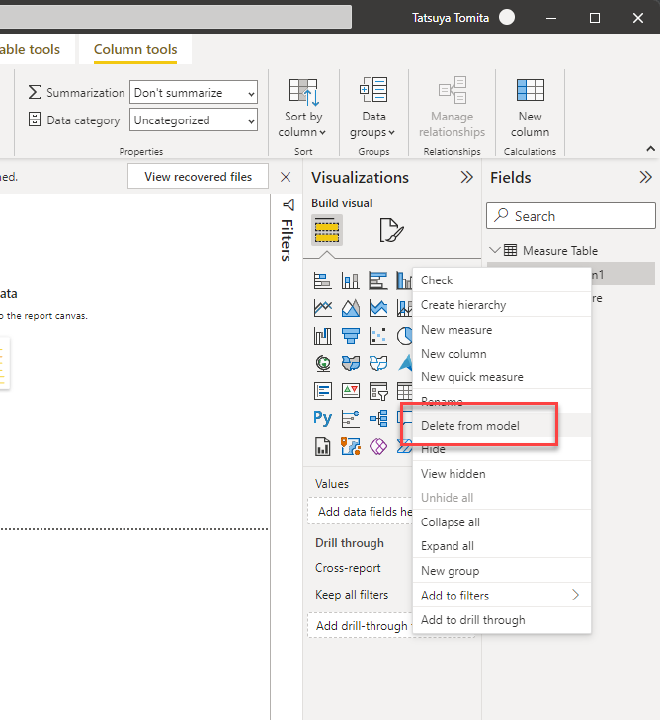Select the Scatter chart visual
Image resolution: width=660 pixels, height=720 pixels.
point(378,336)
